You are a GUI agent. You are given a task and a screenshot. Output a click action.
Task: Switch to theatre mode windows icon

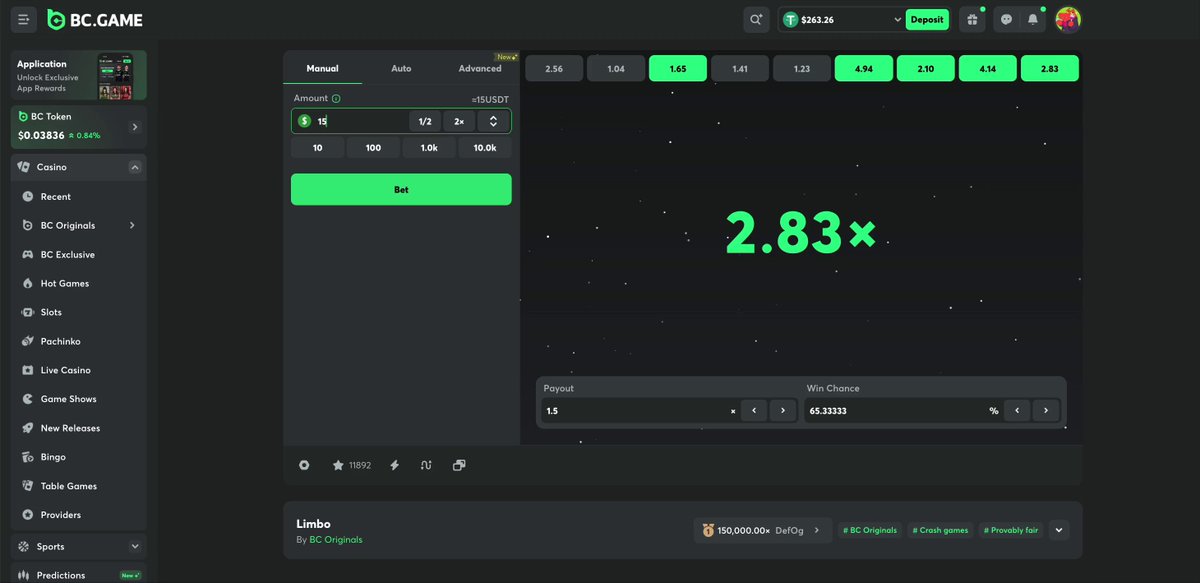[x=459, y=465]
